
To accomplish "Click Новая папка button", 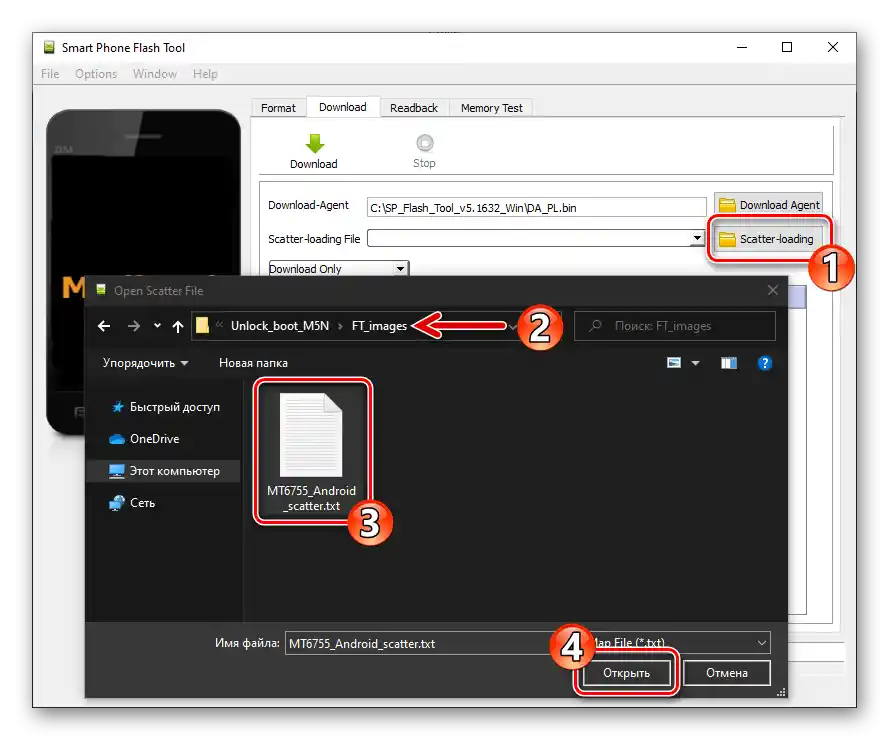I will 253,363.
